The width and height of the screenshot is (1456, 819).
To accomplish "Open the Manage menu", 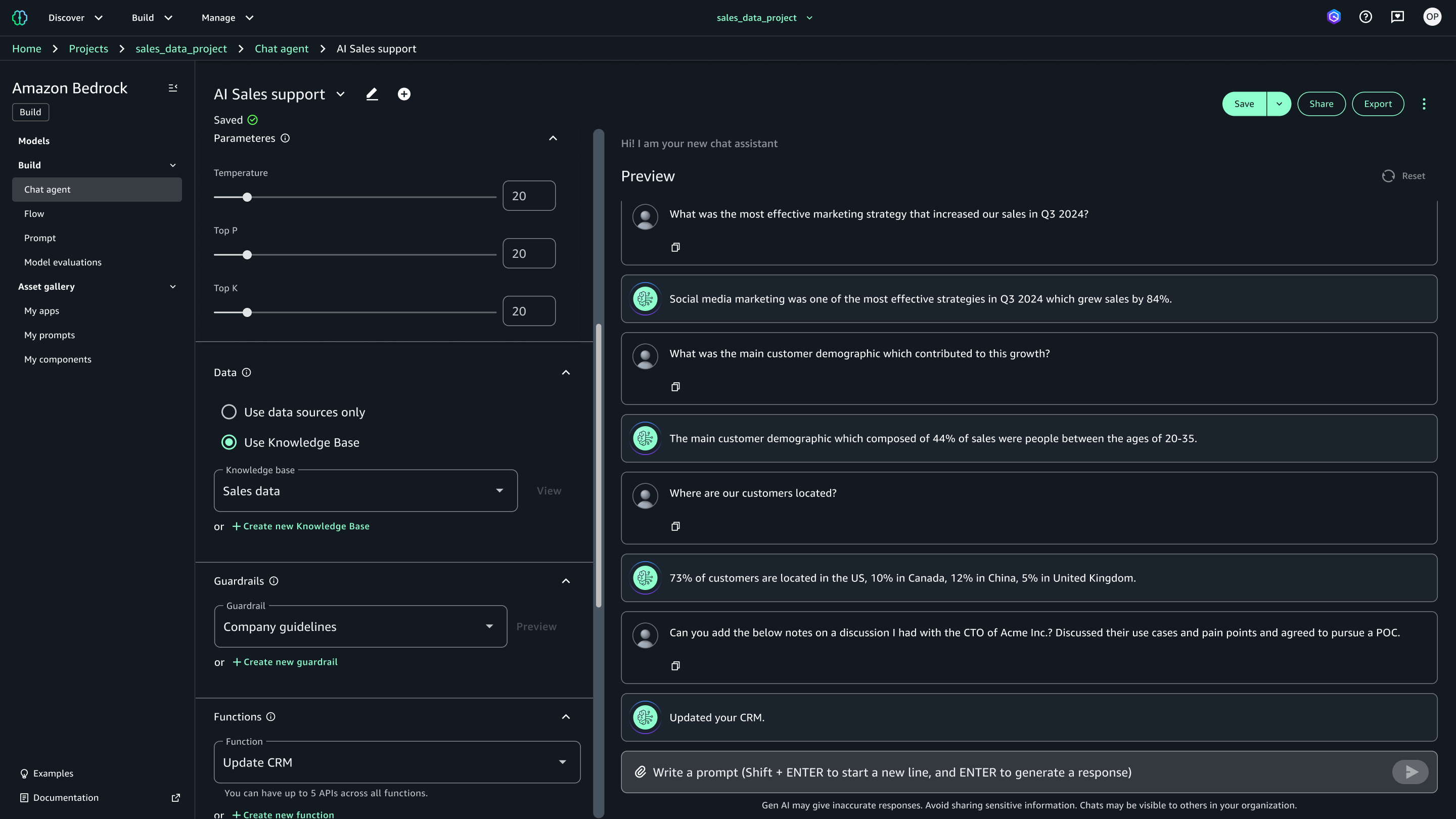I will 226,18.
